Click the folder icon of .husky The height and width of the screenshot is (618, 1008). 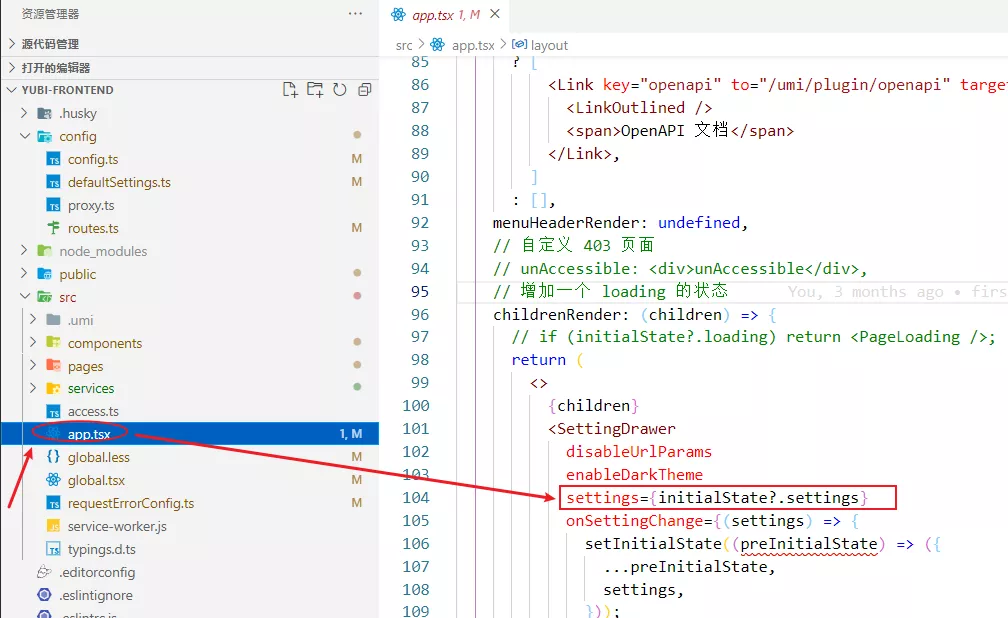(44, 114)
